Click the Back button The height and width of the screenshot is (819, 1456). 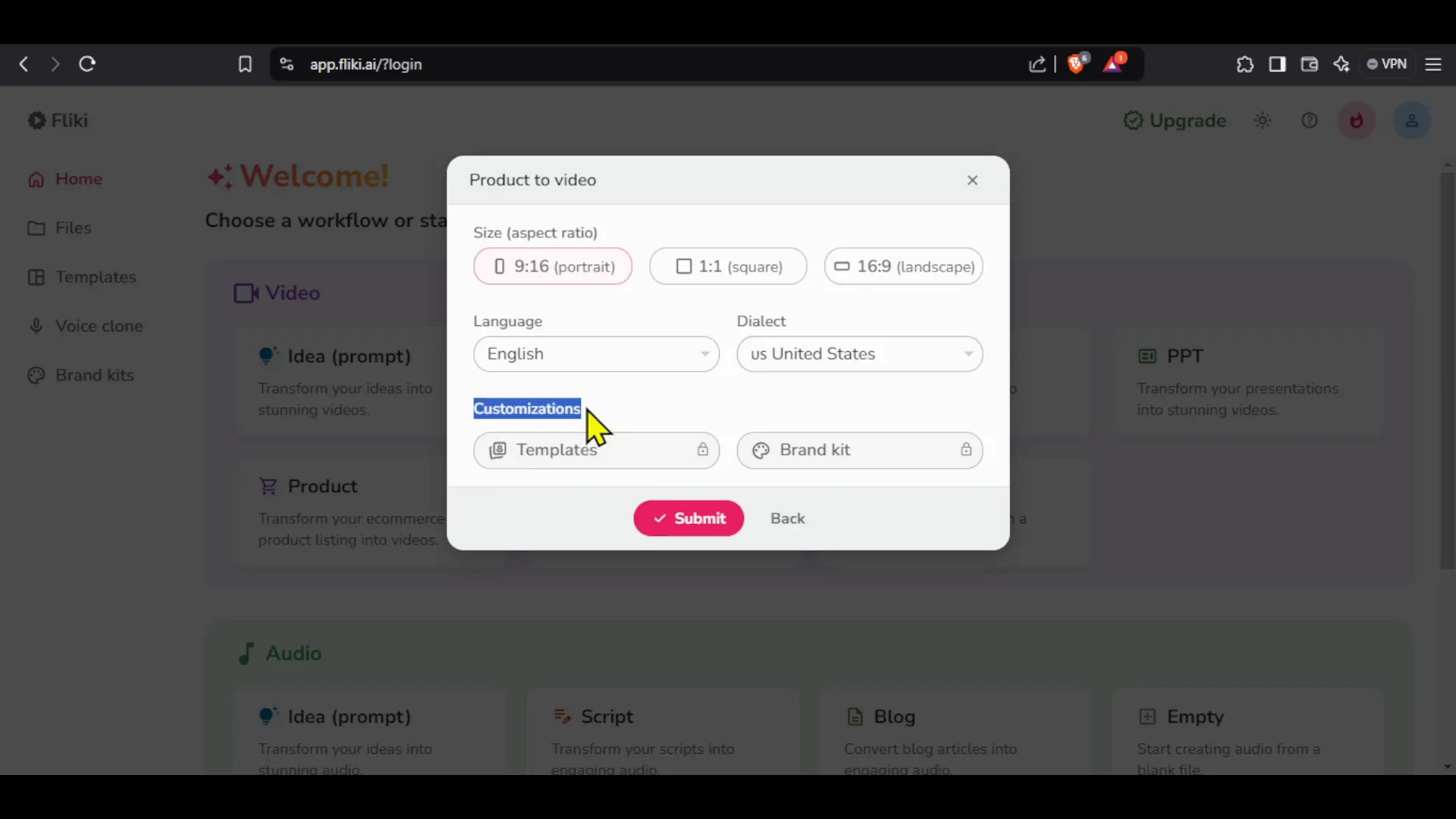pyautogui.click(x=787, y=518)
